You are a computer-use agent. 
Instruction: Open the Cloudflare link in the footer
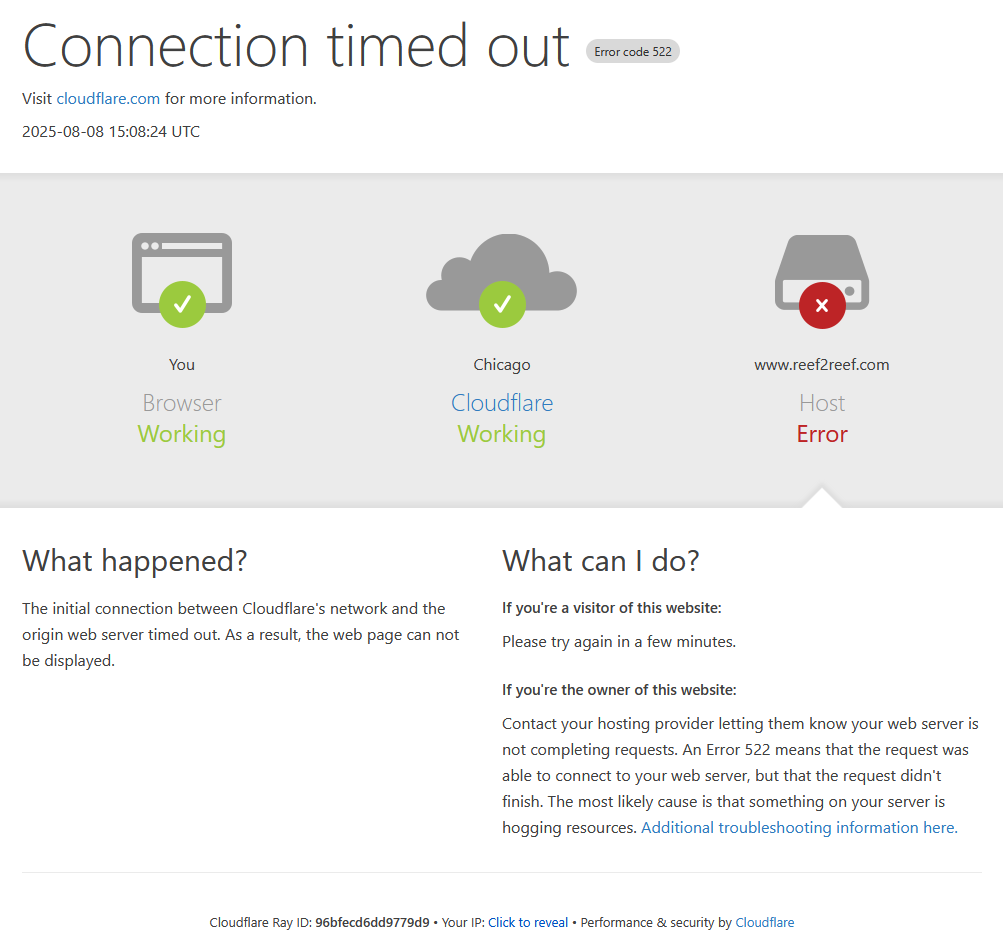tap(764, 922)
